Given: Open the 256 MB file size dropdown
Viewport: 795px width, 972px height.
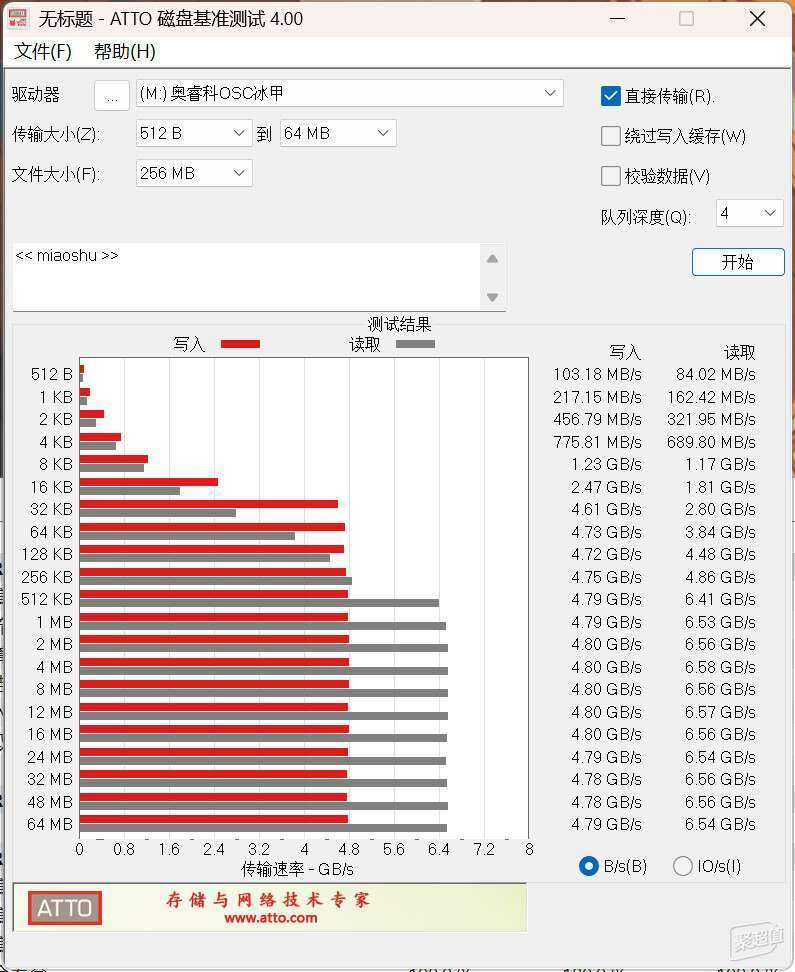Looking at the screenshot, I should coord(193,173).
